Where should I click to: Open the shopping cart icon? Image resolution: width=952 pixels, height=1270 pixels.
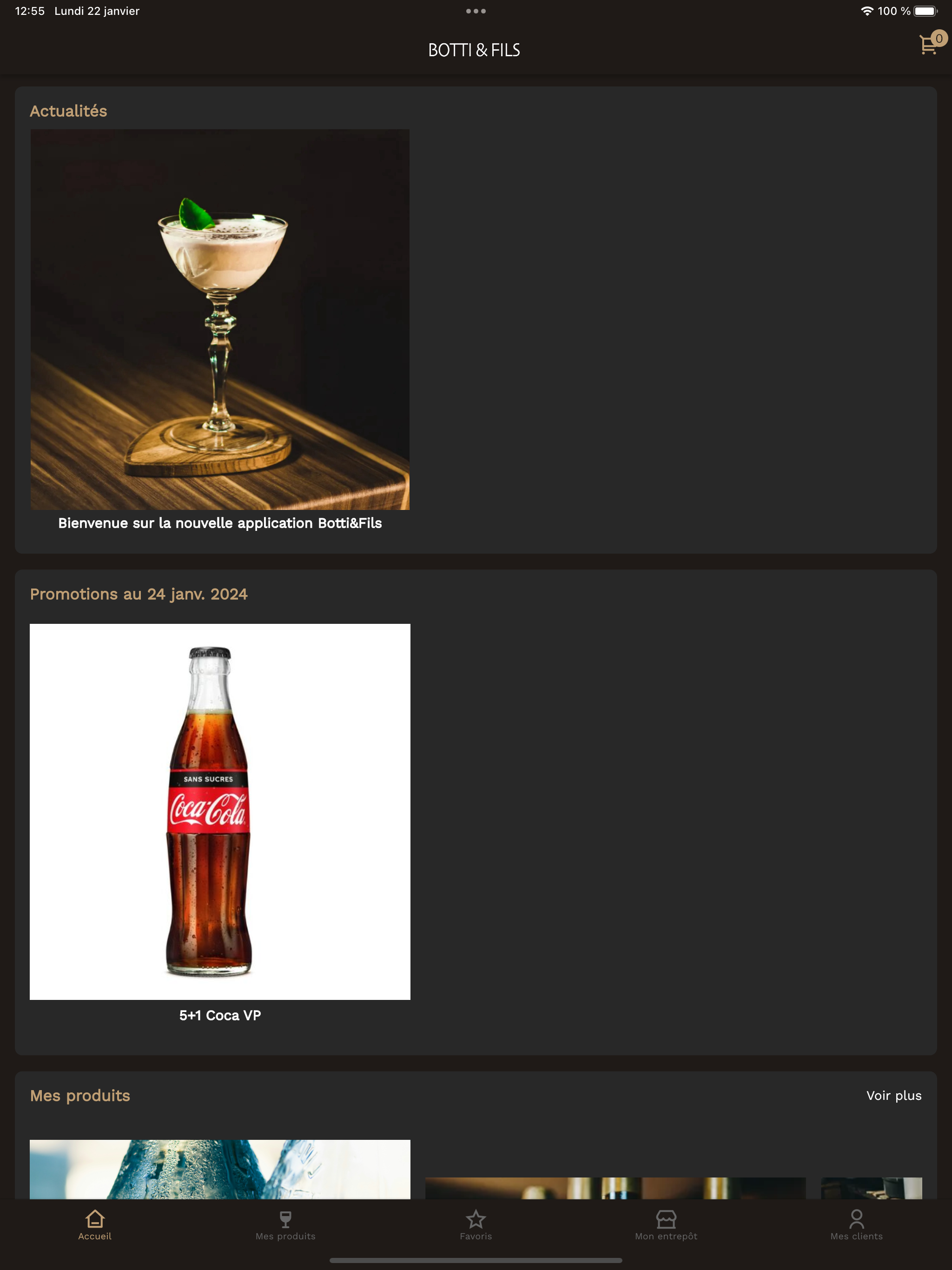tap(927, 46)
